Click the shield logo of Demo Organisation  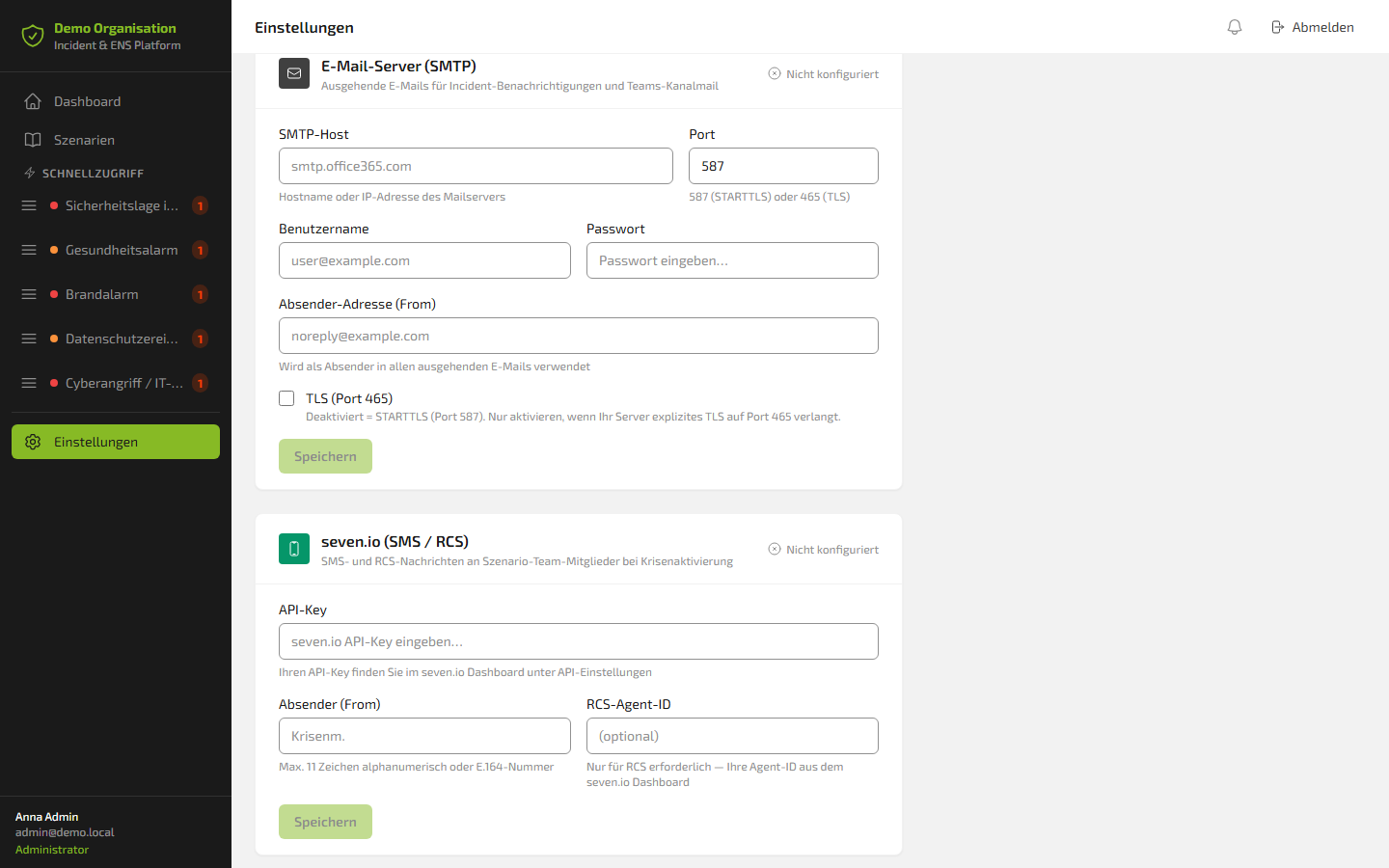pyautogui.click(x=33, y=37)
